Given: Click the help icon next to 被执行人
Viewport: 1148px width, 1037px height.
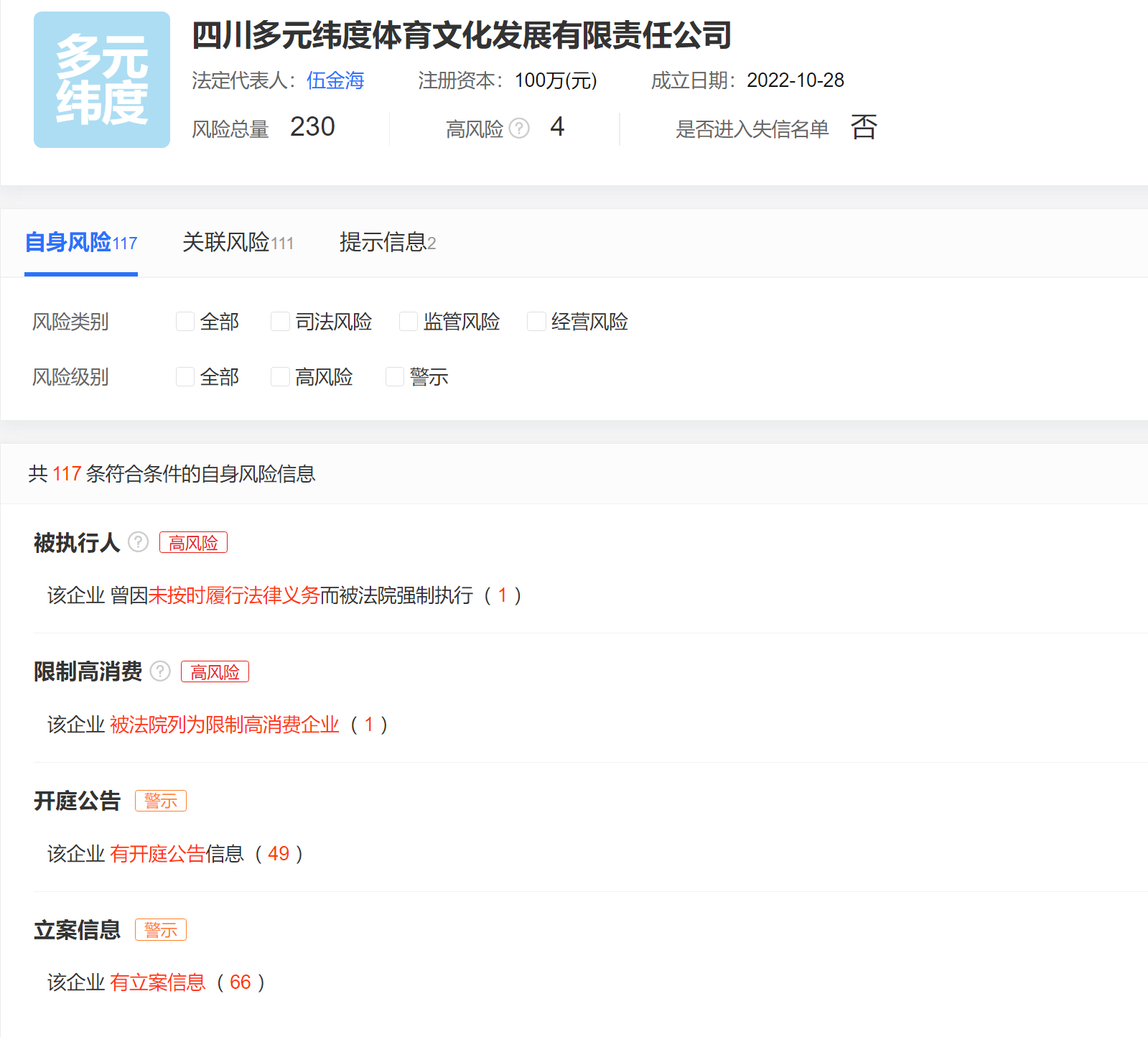Looking at the screenshot, I should pyautogui.click(x=138, y=541).
